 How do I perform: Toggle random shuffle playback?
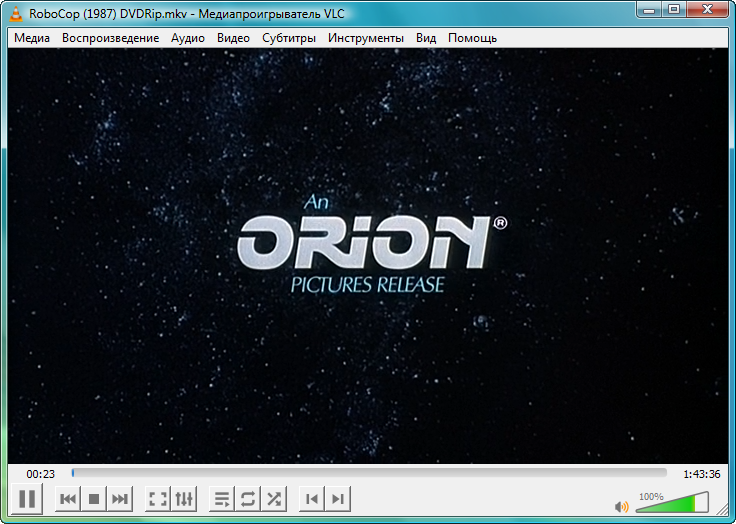274,499
